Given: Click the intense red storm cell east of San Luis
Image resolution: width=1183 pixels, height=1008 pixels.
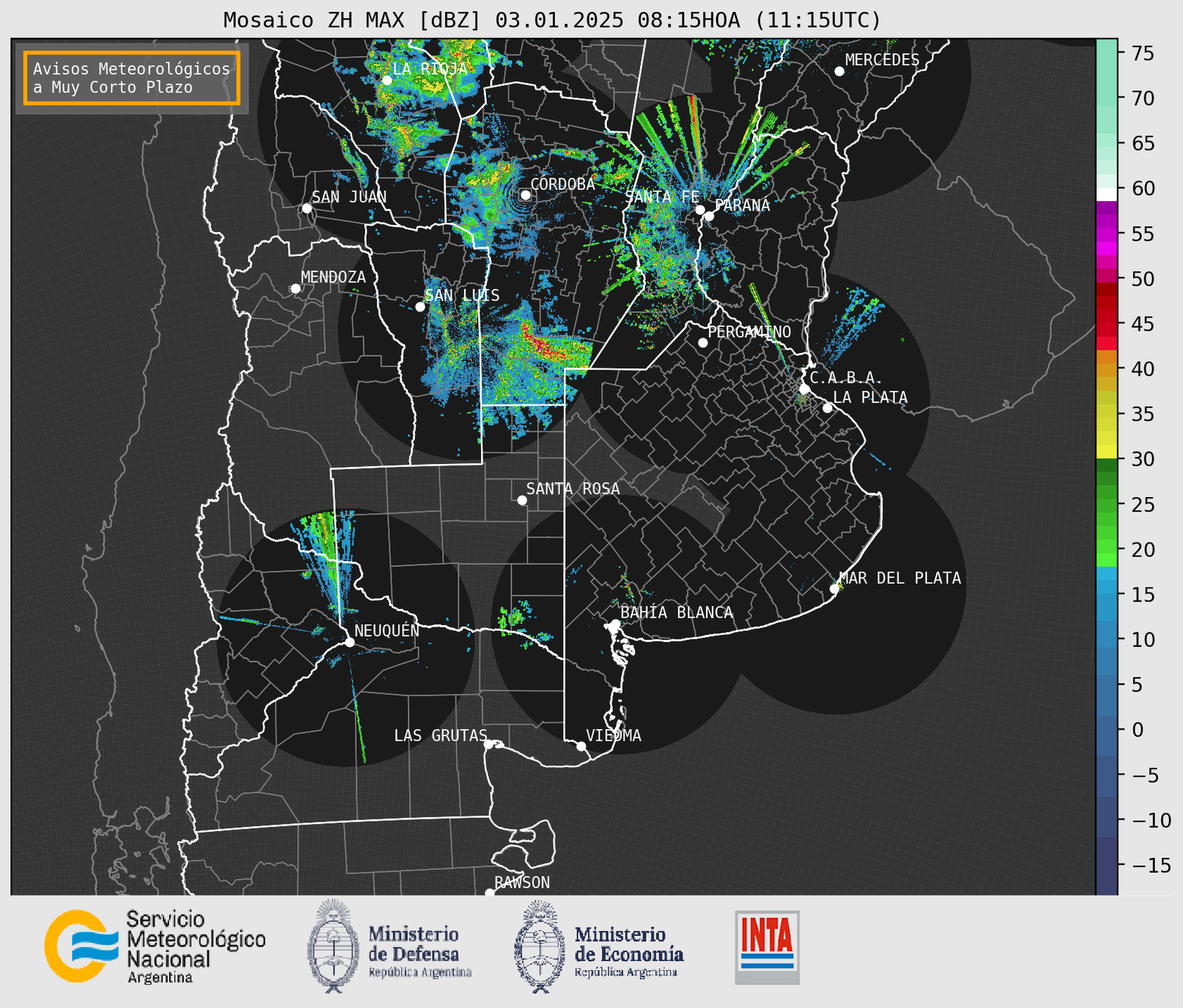Looking at the screenshot, I should click(x=546, y=346).
